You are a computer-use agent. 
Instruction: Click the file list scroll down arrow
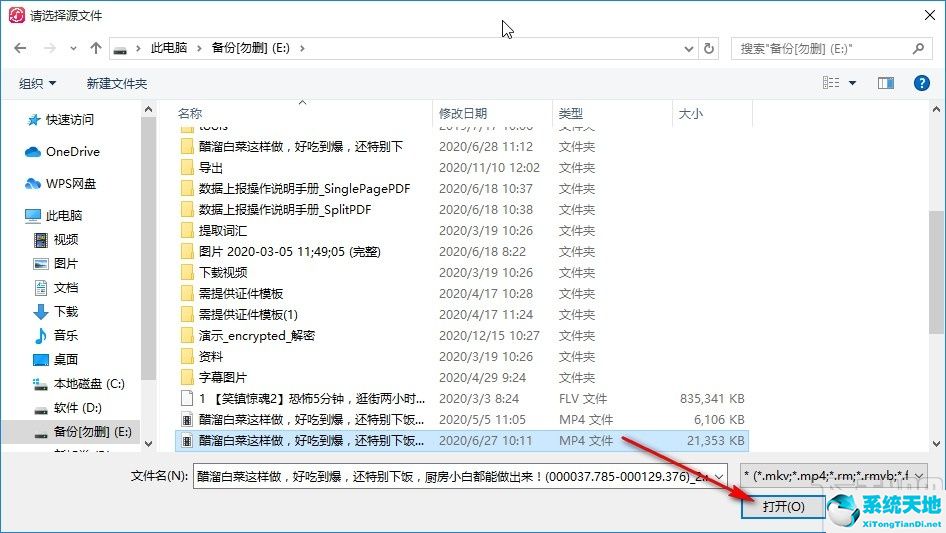(936, 444)
